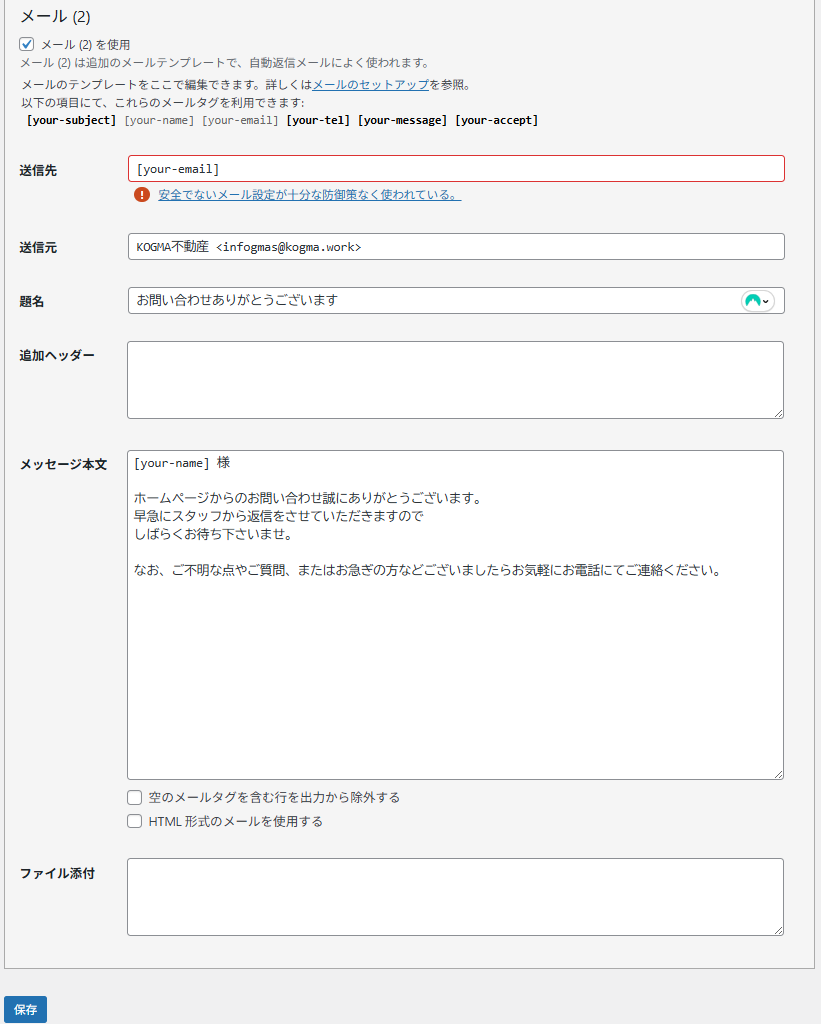The width and height of the screenshot is (821, 1024).
Task: Click the 追加ヘッダー textarea resize handle
Action: [777, 412]
